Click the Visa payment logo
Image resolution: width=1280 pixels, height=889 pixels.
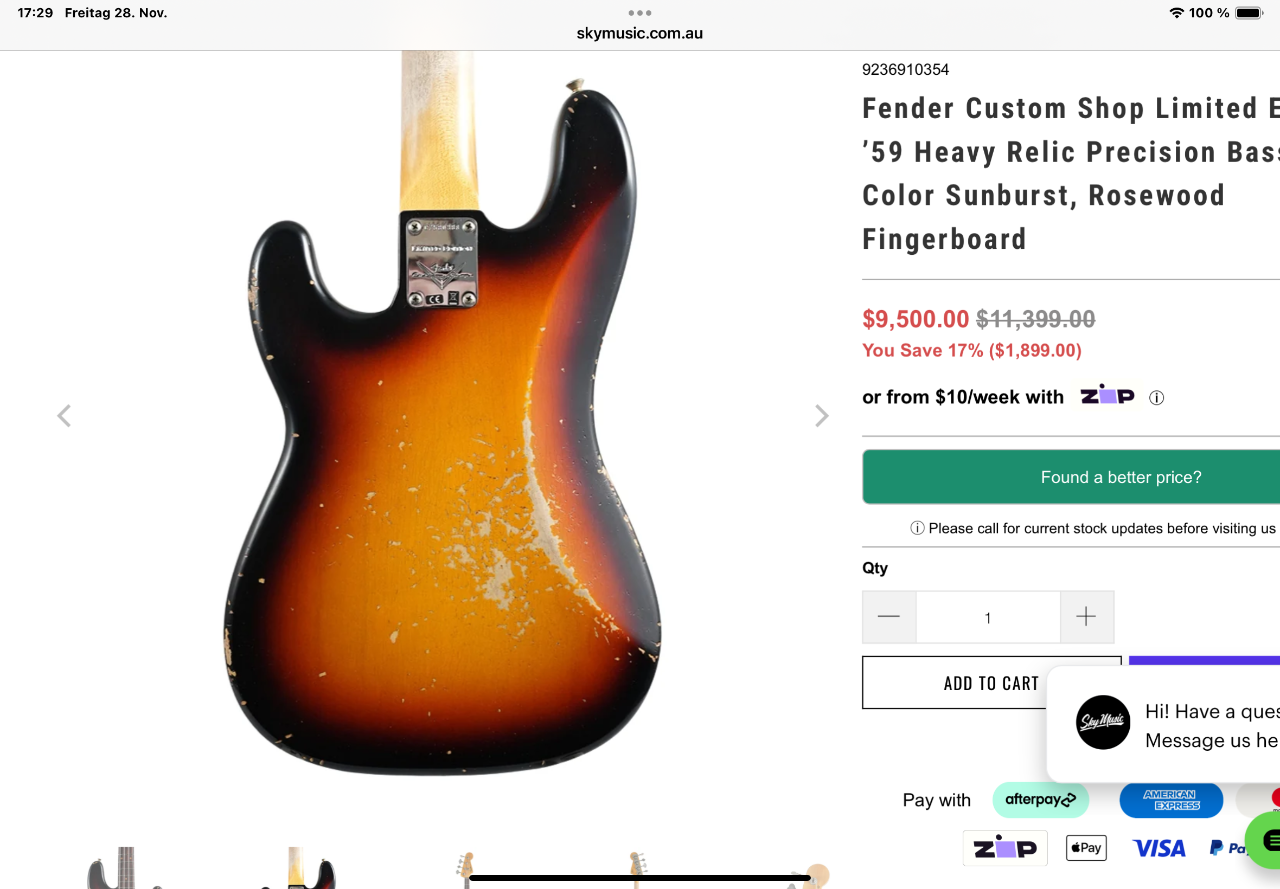coord(1159,848)
